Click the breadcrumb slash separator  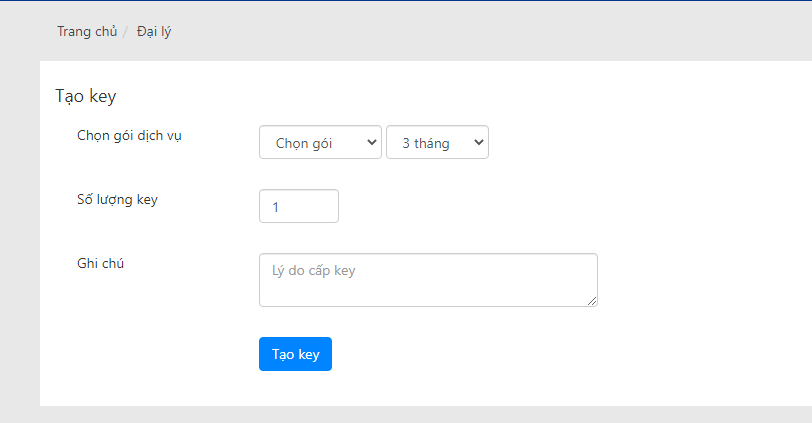pyautogui.click(x=125, y=32)
